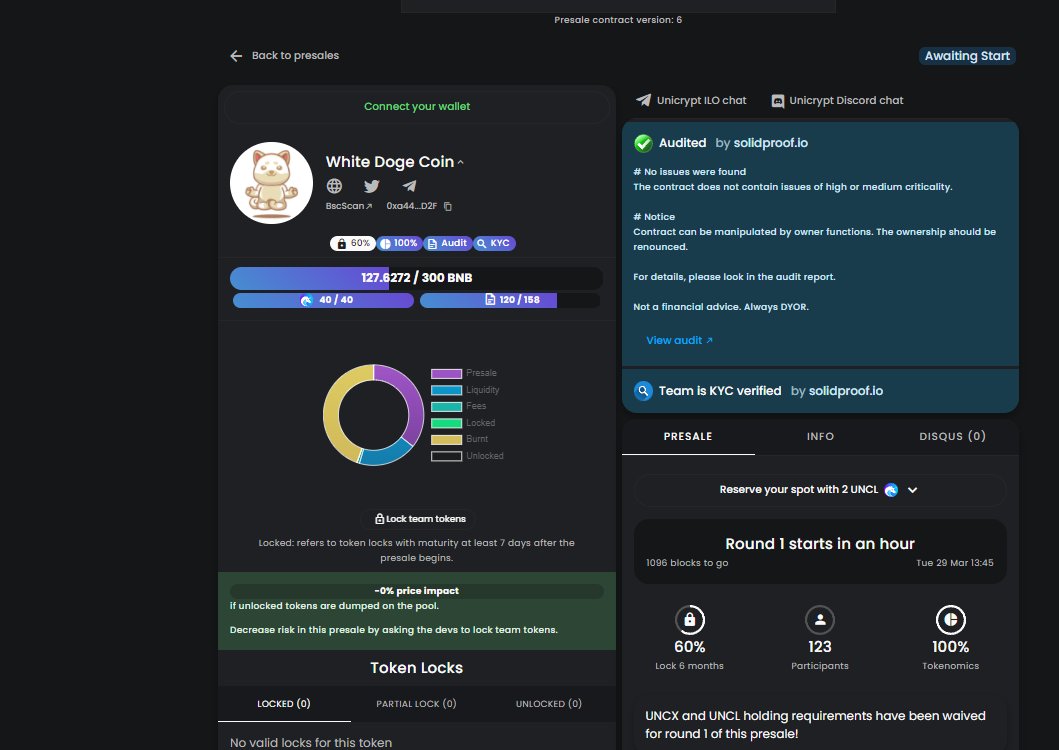Click the blue Liquidity legend swatch
The height and width of the screenshot is (750, 1059).
tap(446, 390)
